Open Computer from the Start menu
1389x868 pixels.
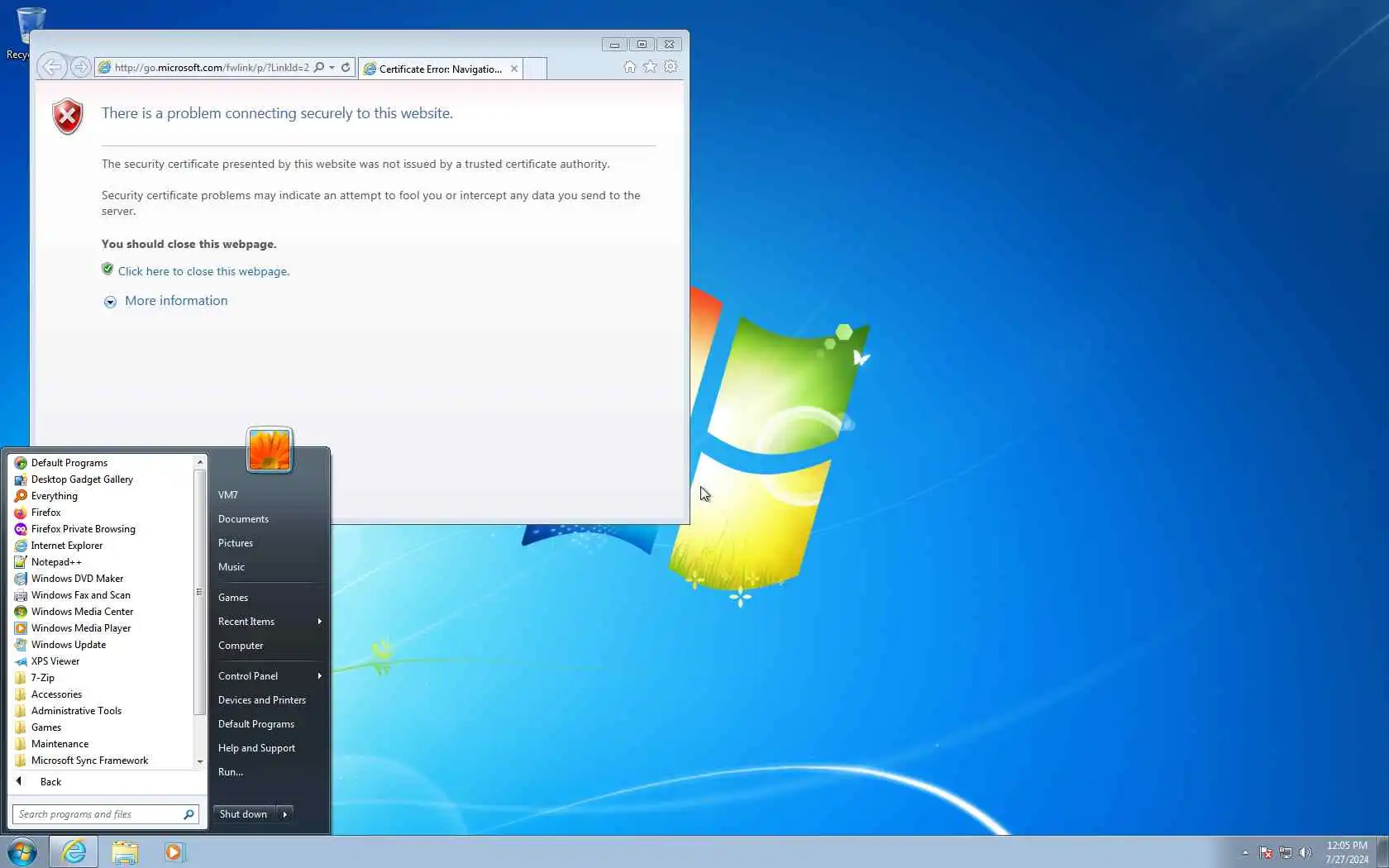[268, 646]
